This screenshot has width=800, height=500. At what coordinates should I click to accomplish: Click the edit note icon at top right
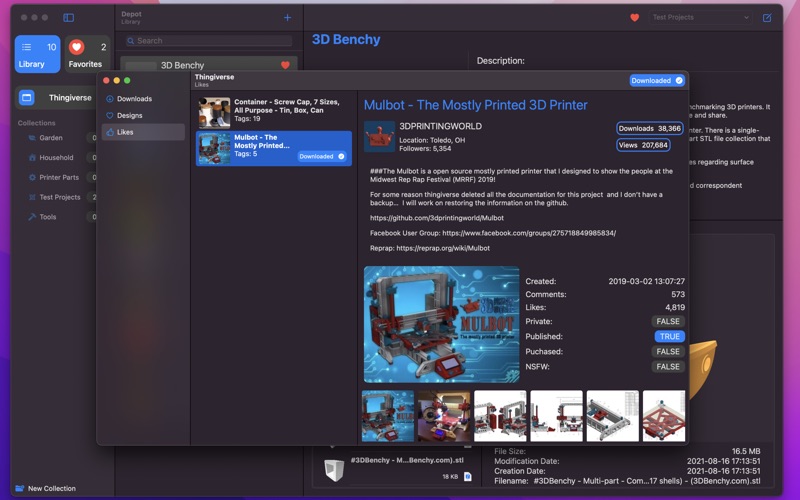[767, 18]
